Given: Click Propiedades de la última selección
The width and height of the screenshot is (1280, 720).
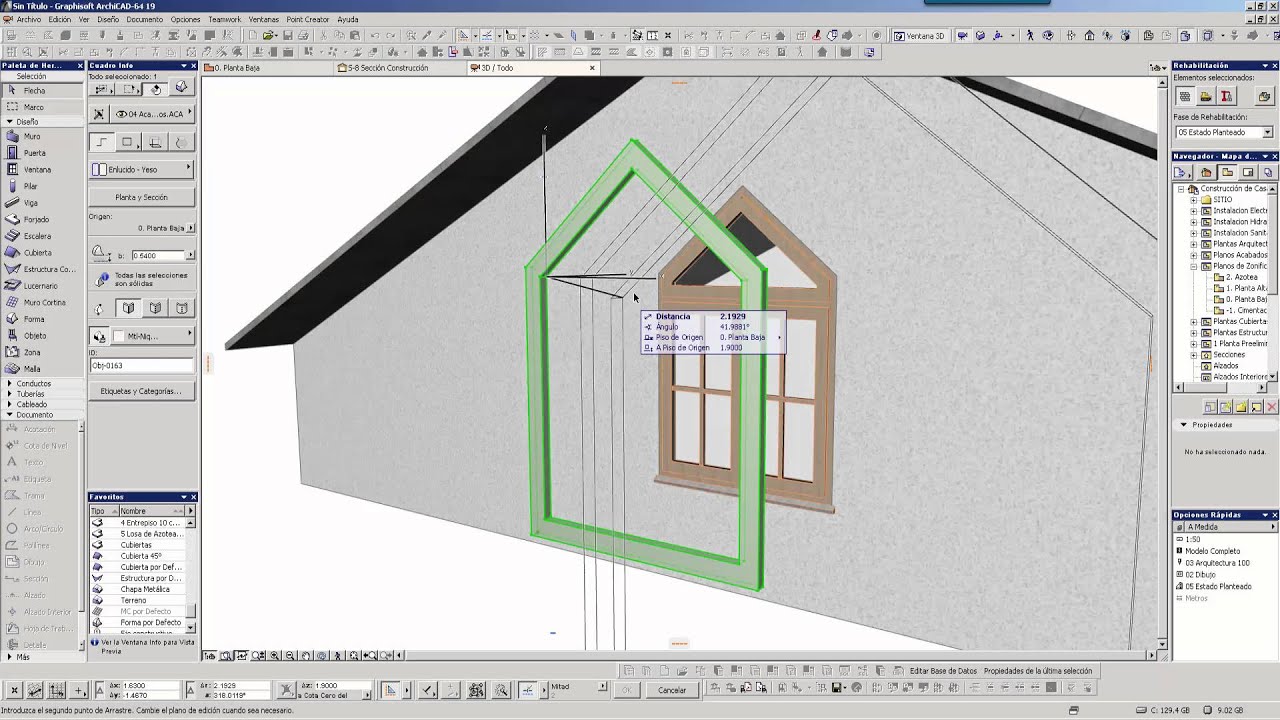Looking at the screenshot, I should coord(1038,671).
